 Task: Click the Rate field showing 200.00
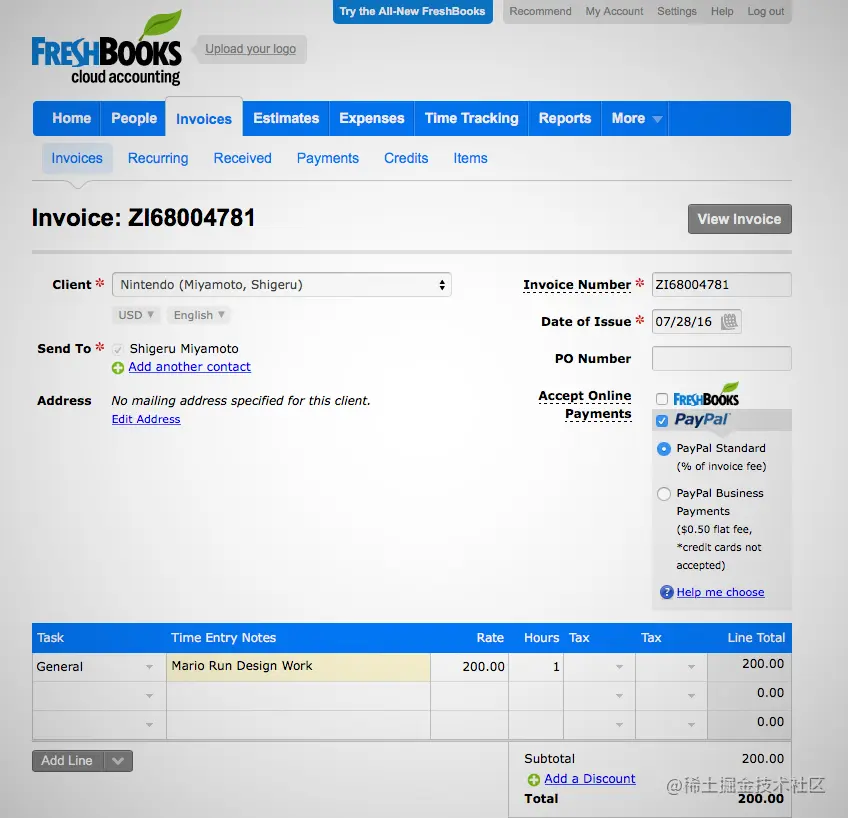tap(469, 667)
